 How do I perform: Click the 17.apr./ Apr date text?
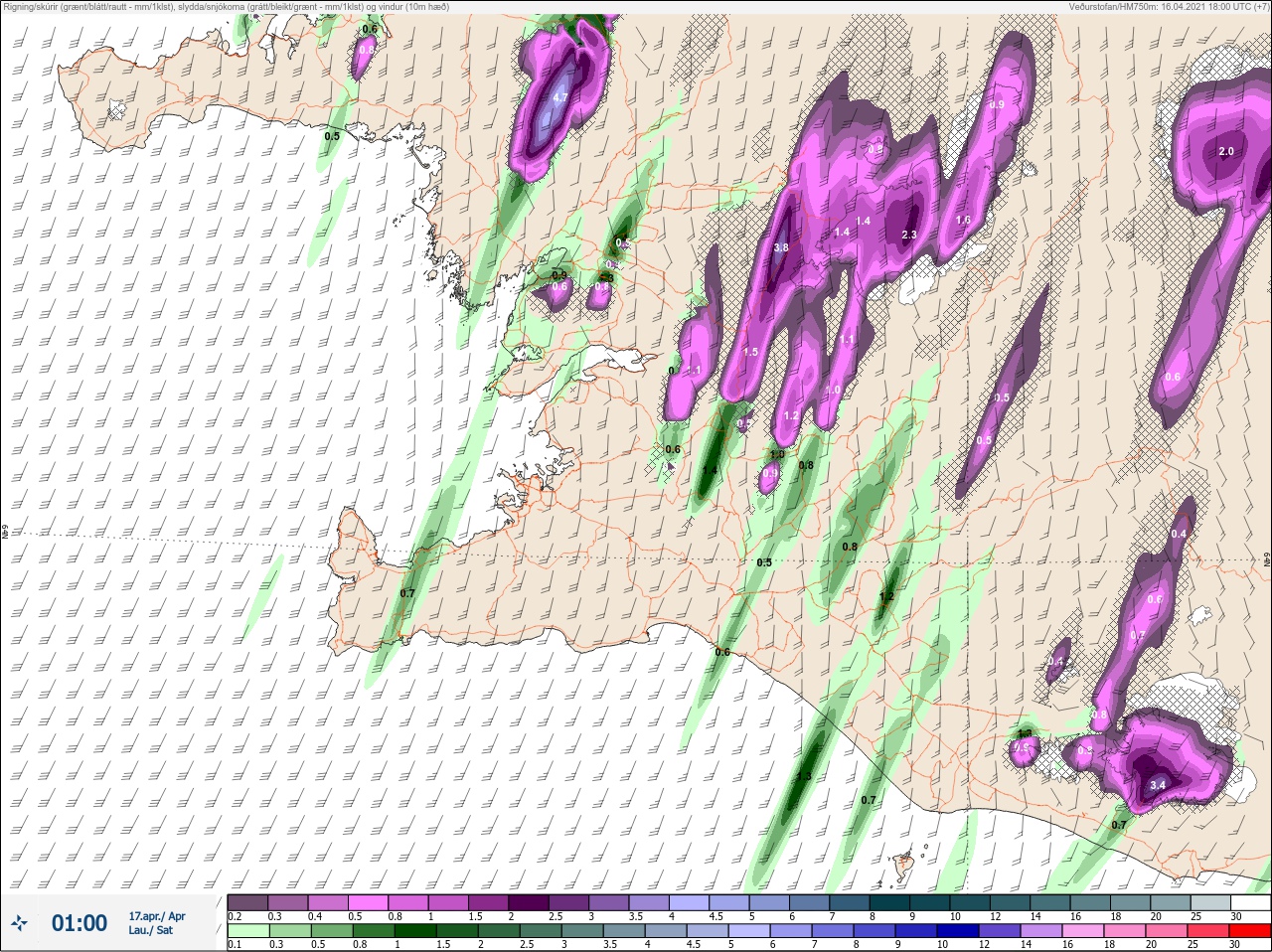pyautogui.click(x=157, y=916)
